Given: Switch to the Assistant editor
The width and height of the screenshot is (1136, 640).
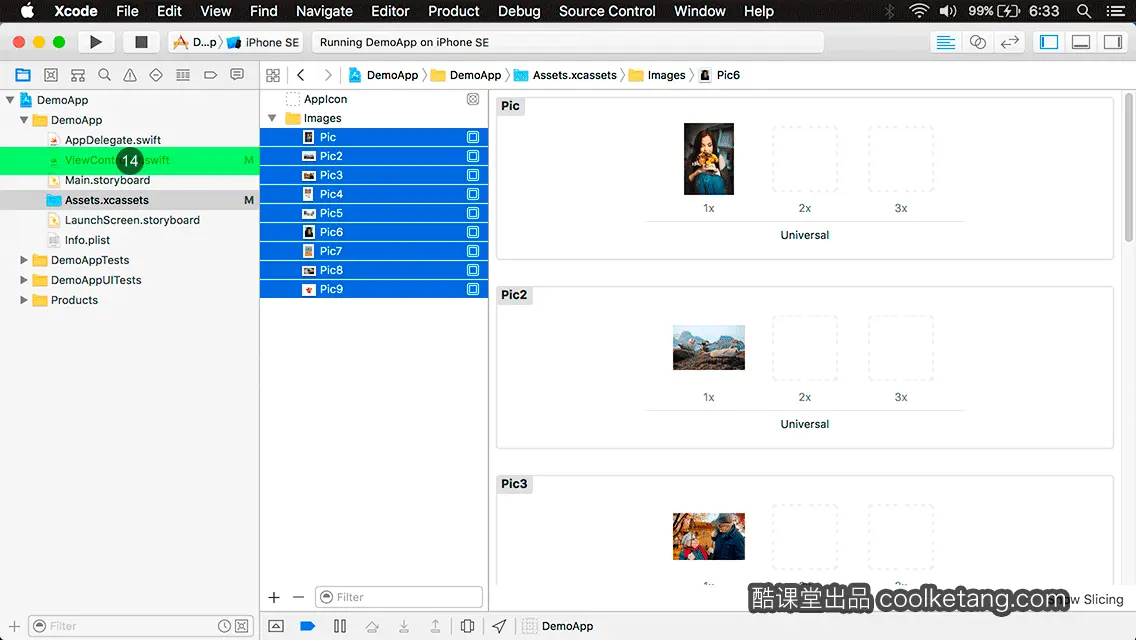Looking at the screenshot, I should pyautogui.click(x=977, y=42).
